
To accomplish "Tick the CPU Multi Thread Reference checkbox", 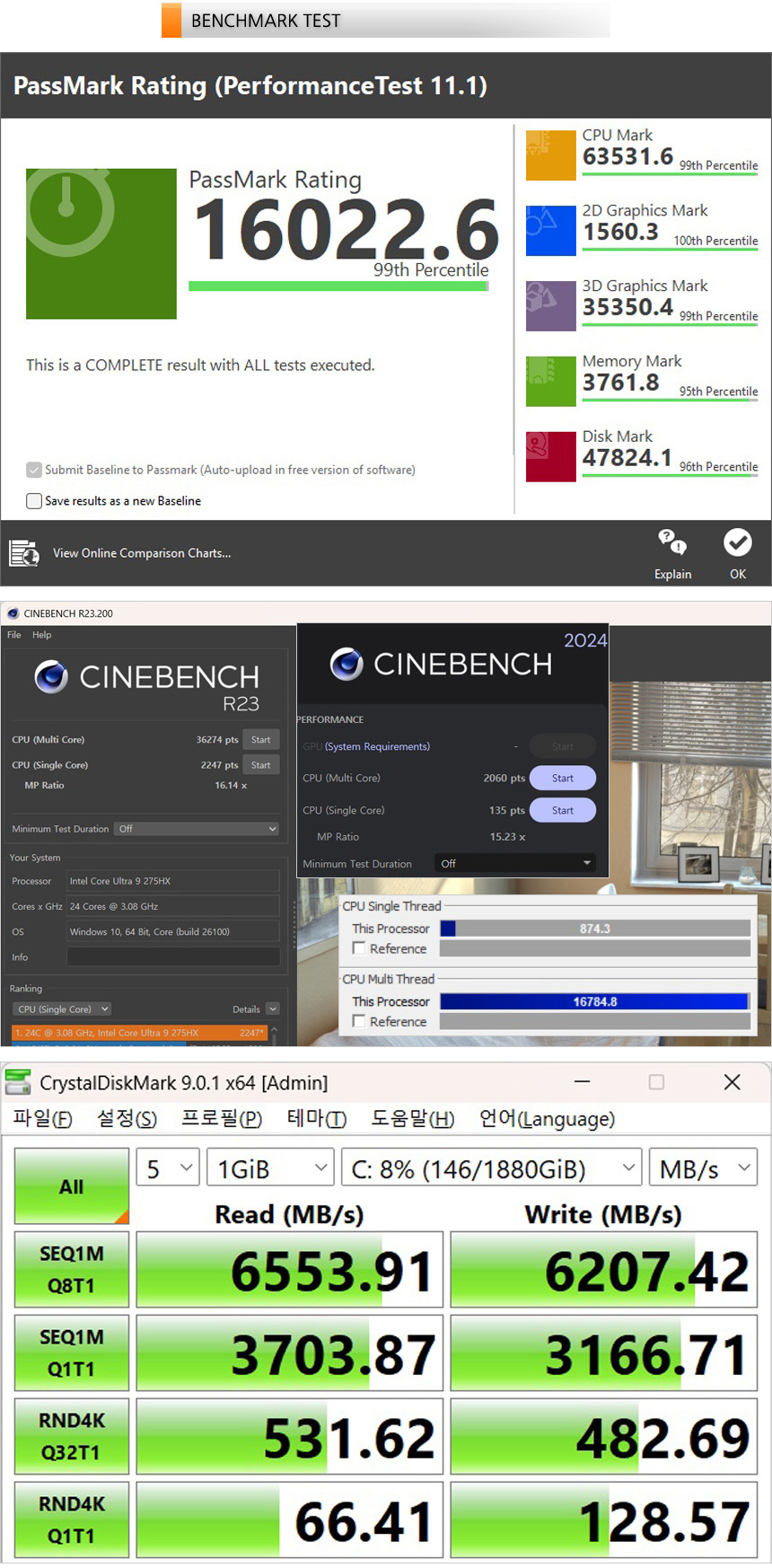I will (x=359, y=1021).
